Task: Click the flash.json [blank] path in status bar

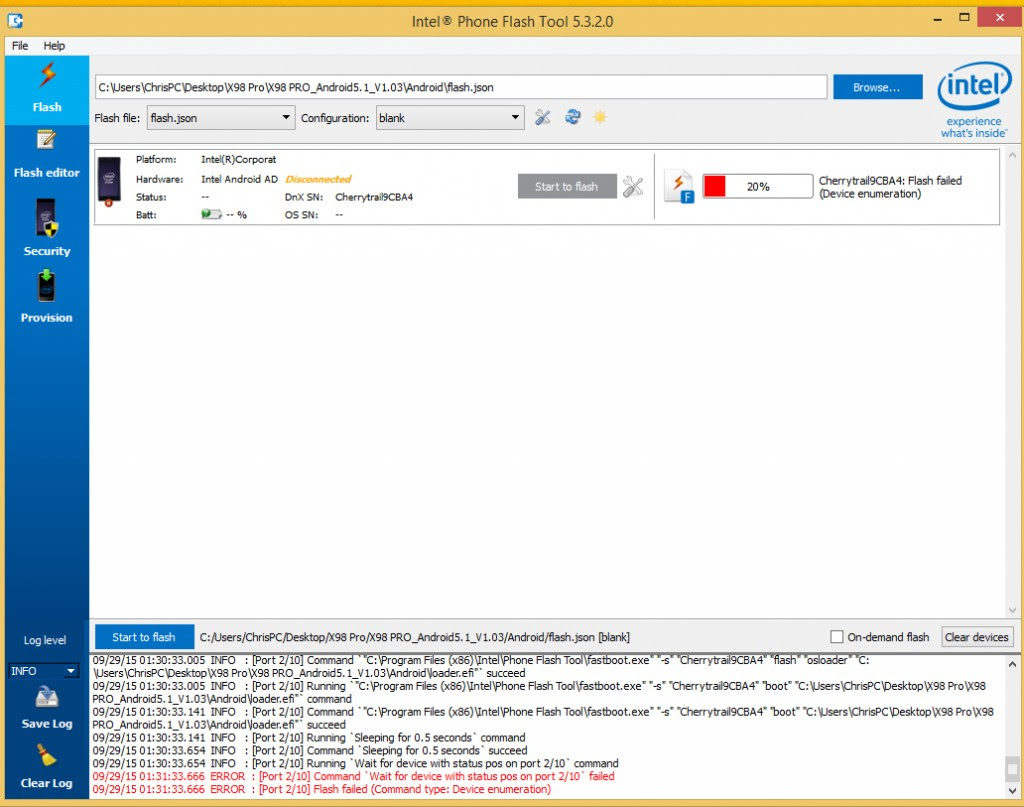Action: [415, 637]
